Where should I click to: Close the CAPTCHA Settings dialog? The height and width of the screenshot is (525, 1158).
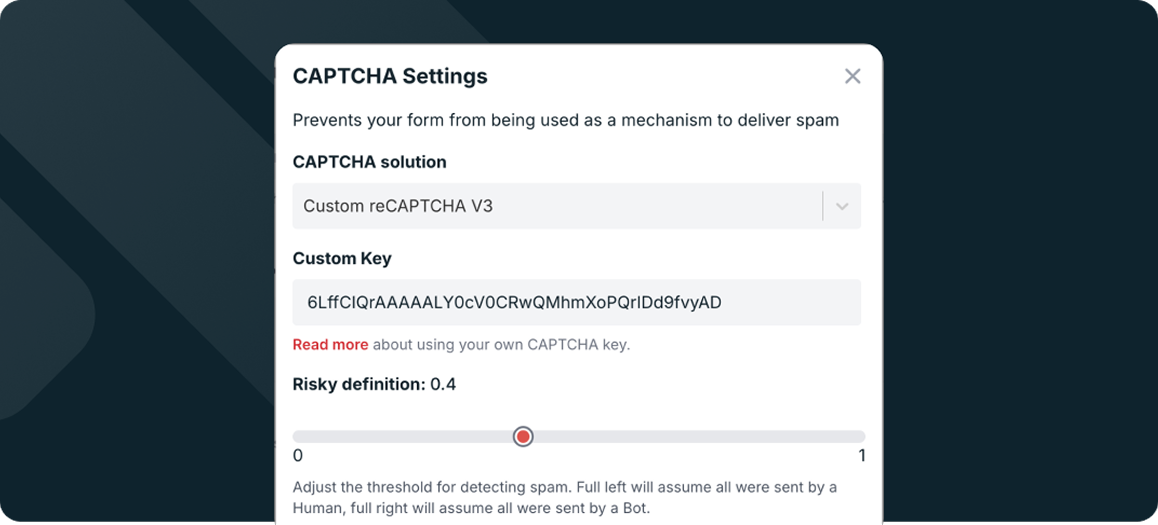852,76
